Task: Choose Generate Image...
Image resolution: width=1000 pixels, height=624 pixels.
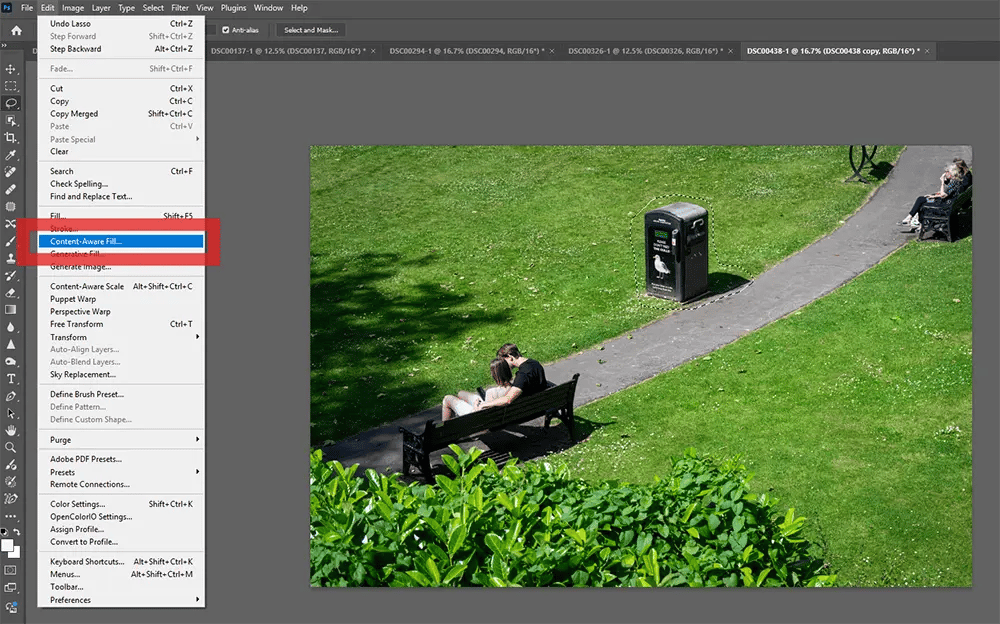Action: tap(121, 267)
